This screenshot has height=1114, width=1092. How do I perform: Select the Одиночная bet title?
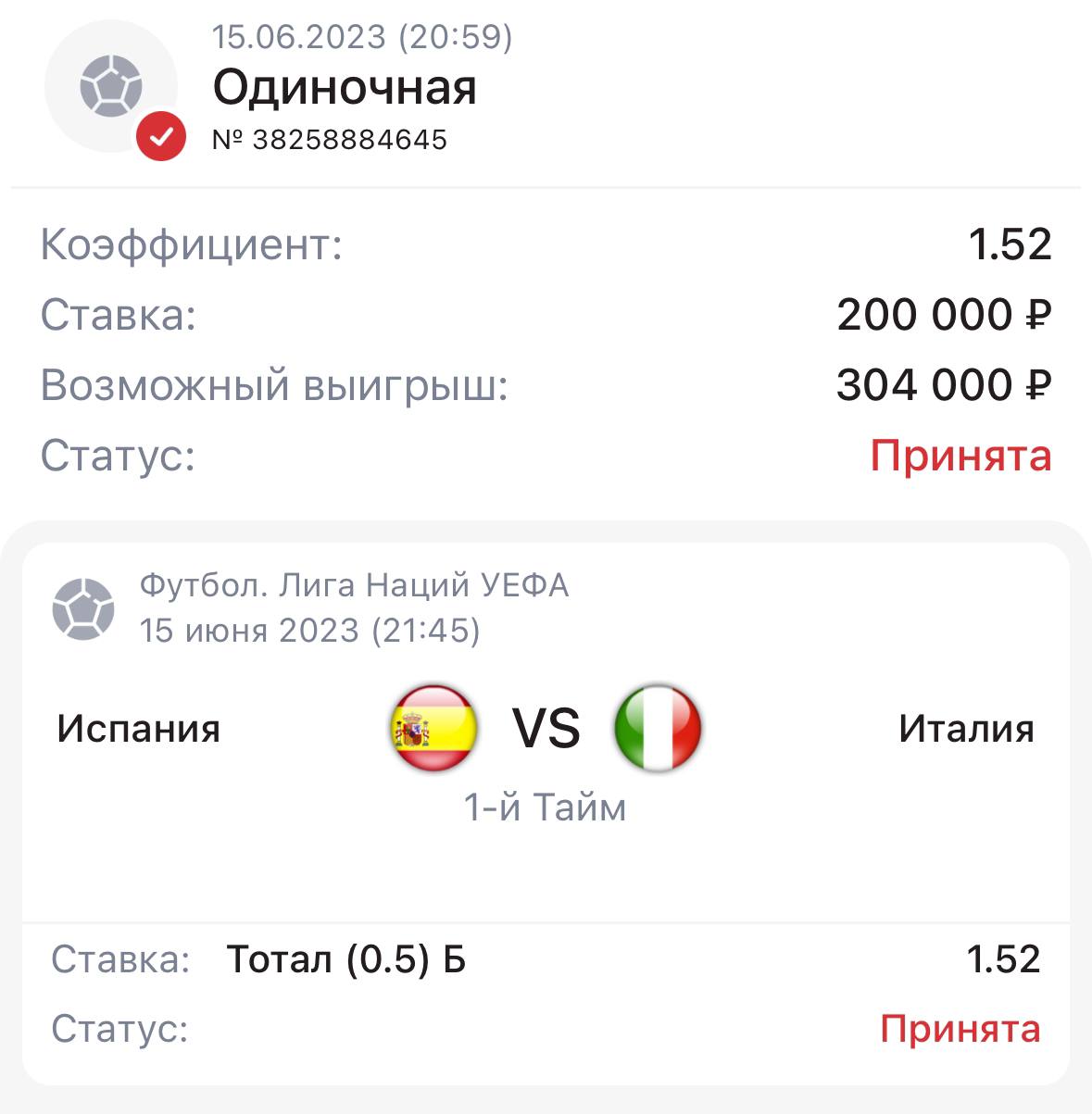point(345,88)
